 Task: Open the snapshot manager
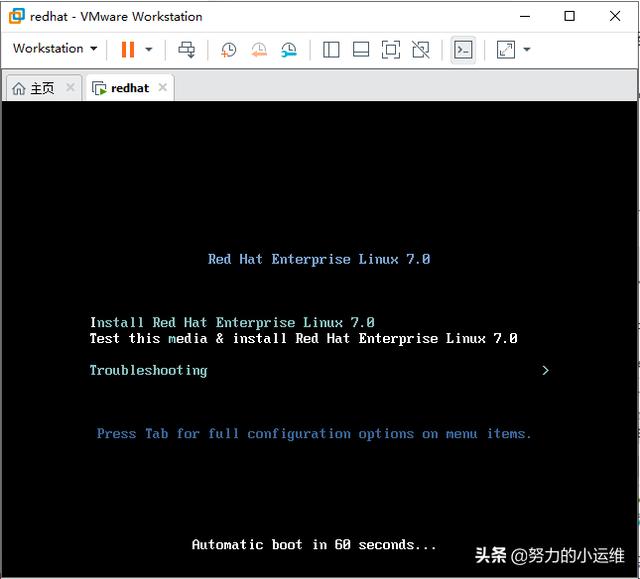289,50
